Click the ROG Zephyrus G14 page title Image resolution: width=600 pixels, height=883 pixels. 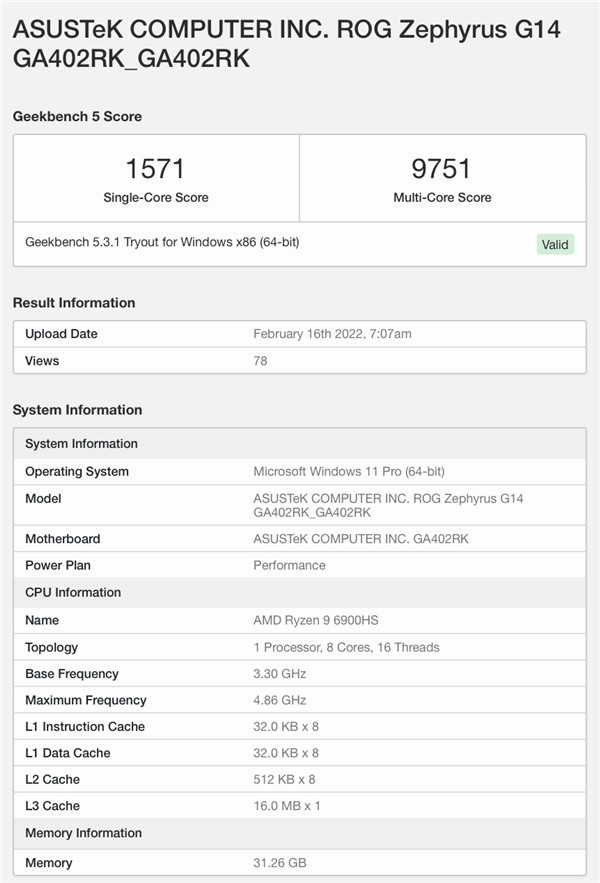286,44
